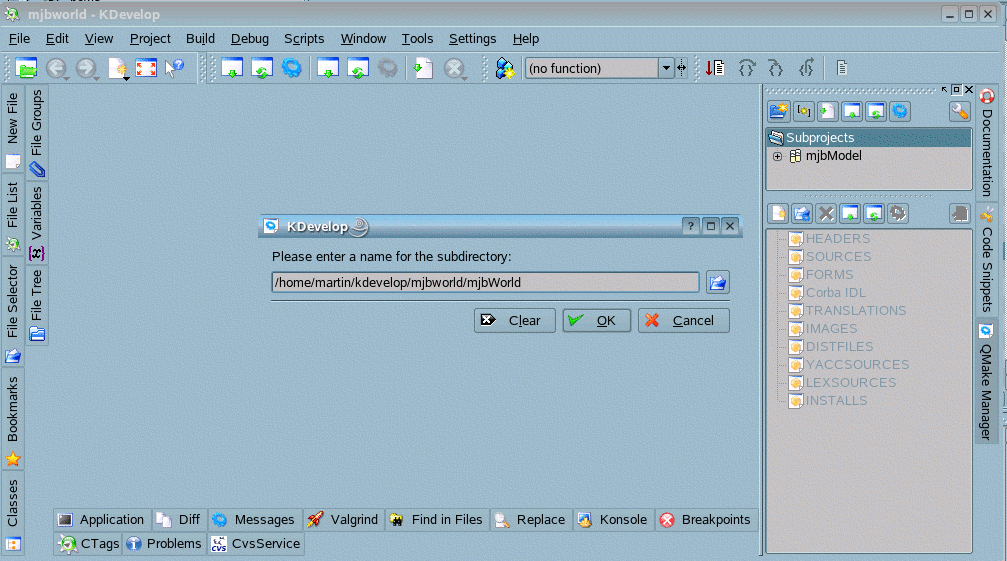Open the (no function) navigation dropdown
Image resolution: width=1007 pixels, height=561 pixels.
pos(666,68)
